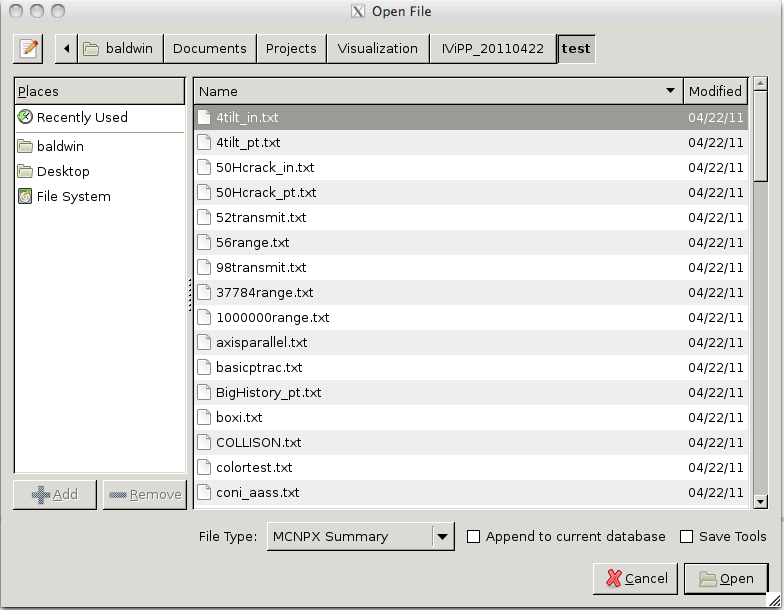Select the file basicptrac.txt
This screenshot has width=784, height=610.
coord(471,368)
